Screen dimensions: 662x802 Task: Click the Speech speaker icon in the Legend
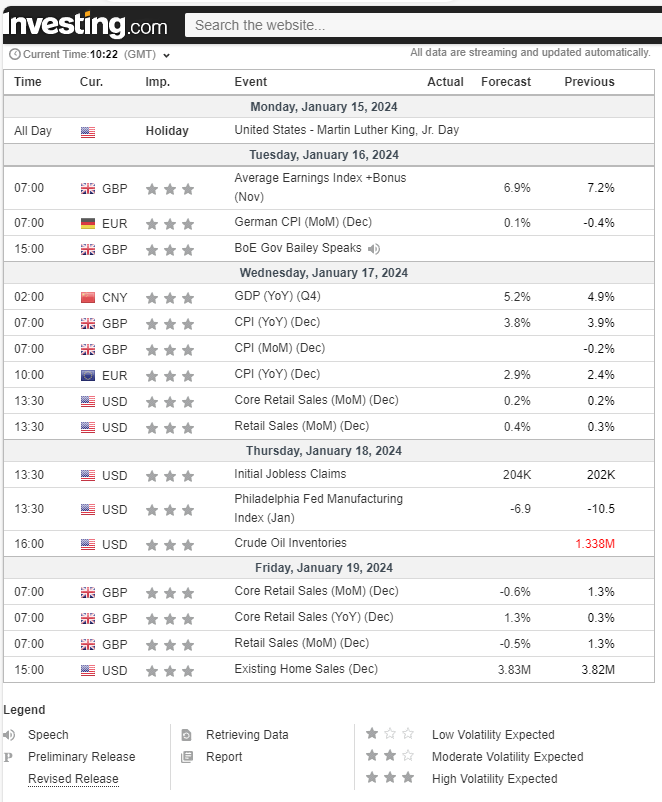click(x=9, y=735)
